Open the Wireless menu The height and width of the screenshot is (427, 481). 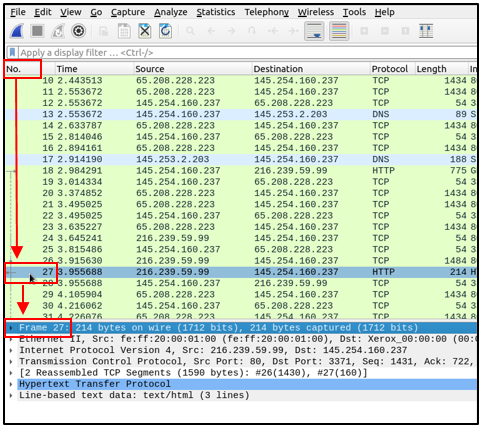(x=316, y=12)
